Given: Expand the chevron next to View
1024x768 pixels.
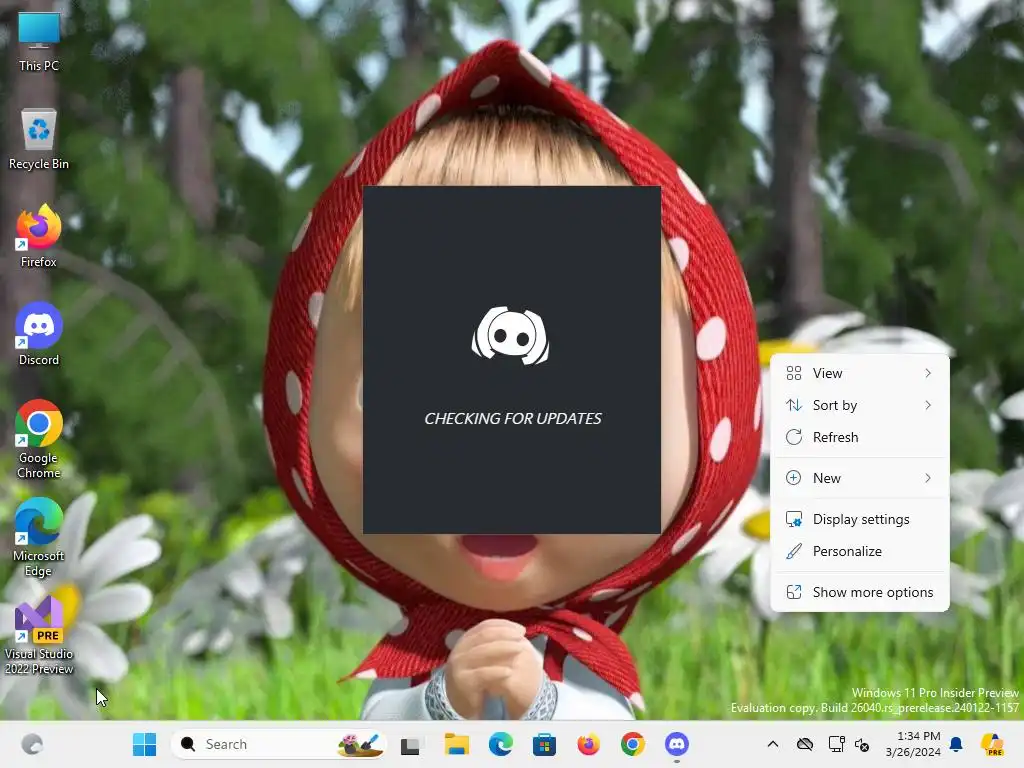Looking at the screenshot, I should pyautogui.click(x=928, y=373).
